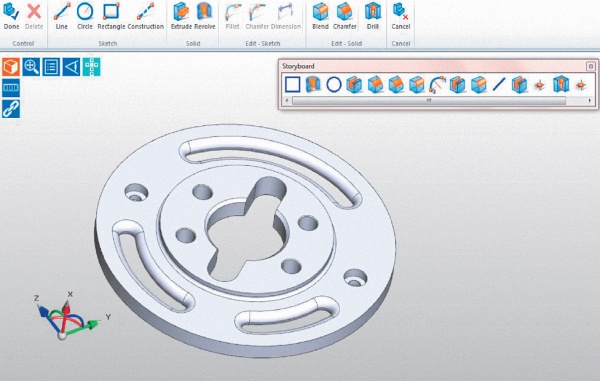Select Storyboard Chamfer step adjacent to Blend step
This screenshot has width=600, height=381.
(396, 84)
